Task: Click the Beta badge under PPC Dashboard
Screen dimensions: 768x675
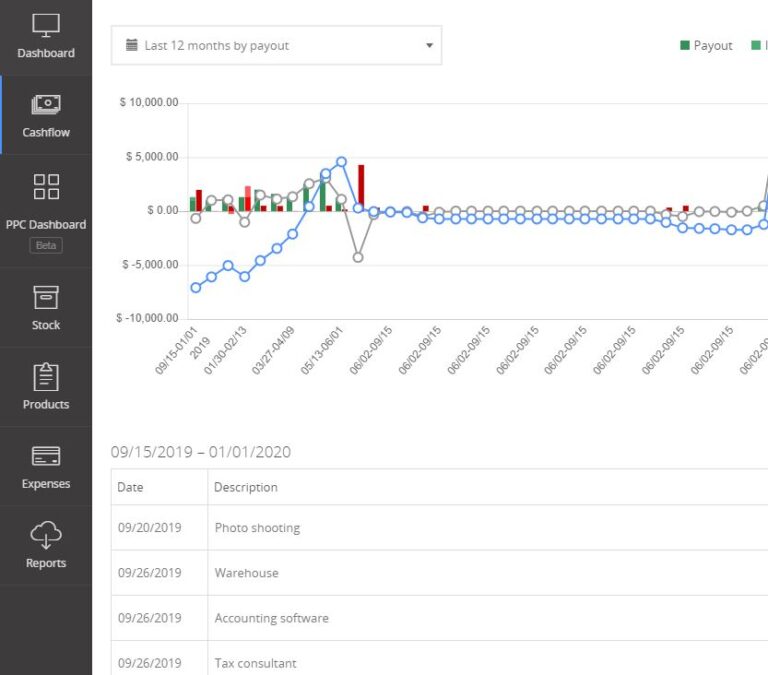Action: (x=46, y=245)
